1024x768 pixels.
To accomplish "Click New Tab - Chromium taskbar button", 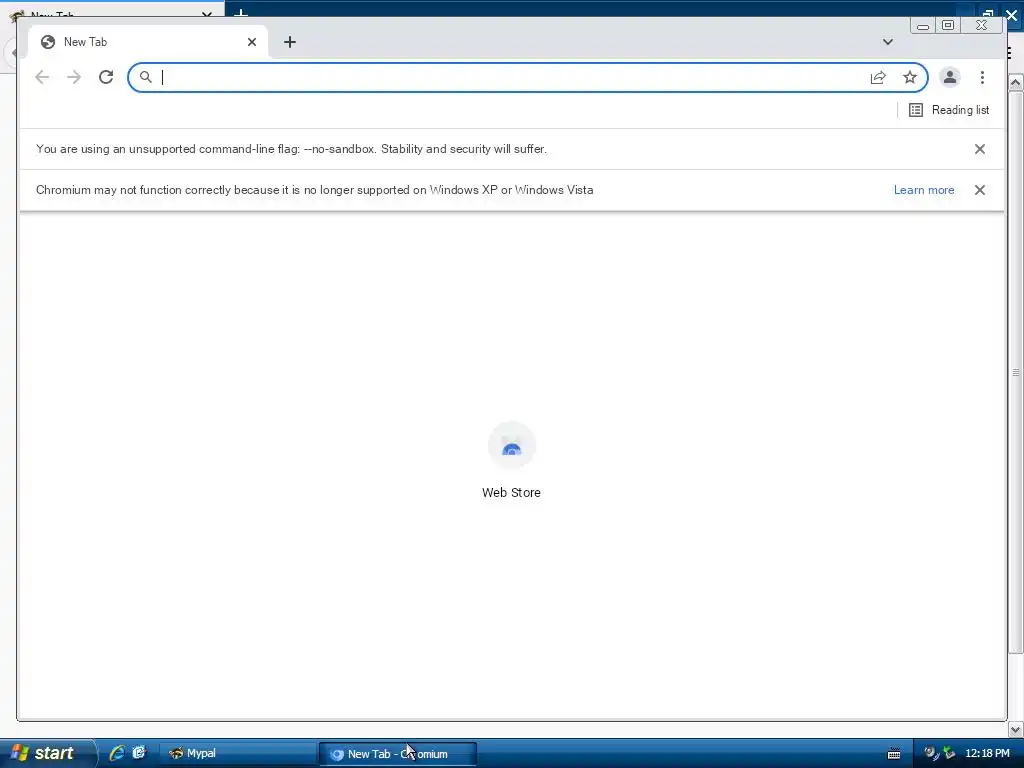I will [x=398, y=754].
